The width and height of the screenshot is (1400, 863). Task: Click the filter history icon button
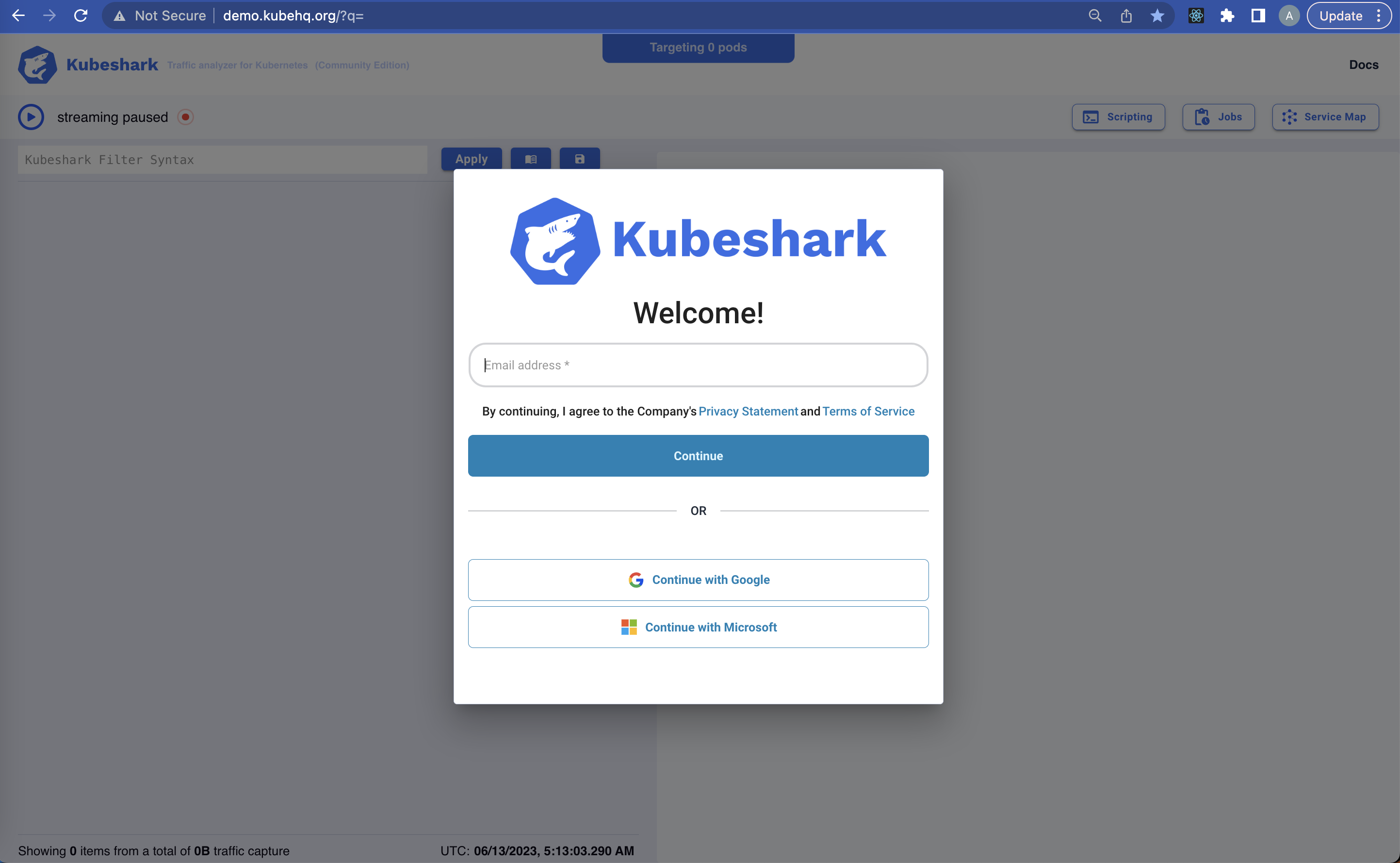click(531, 159)
